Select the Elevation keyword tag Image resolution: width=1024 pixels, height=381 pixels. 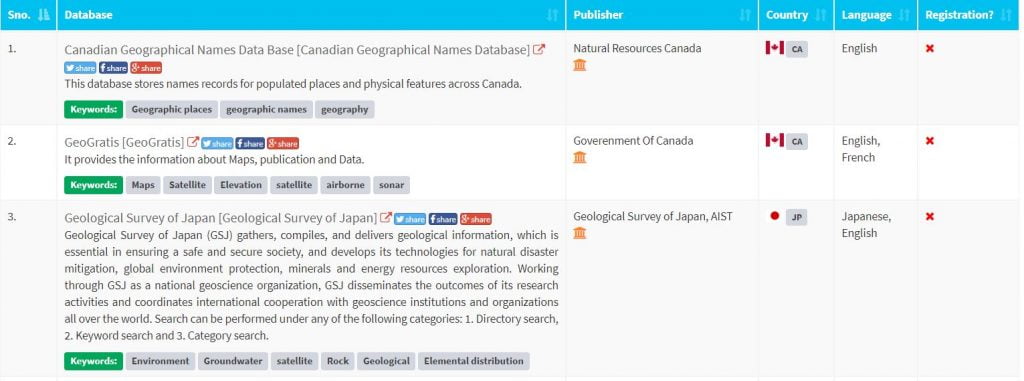coord(241,185)
